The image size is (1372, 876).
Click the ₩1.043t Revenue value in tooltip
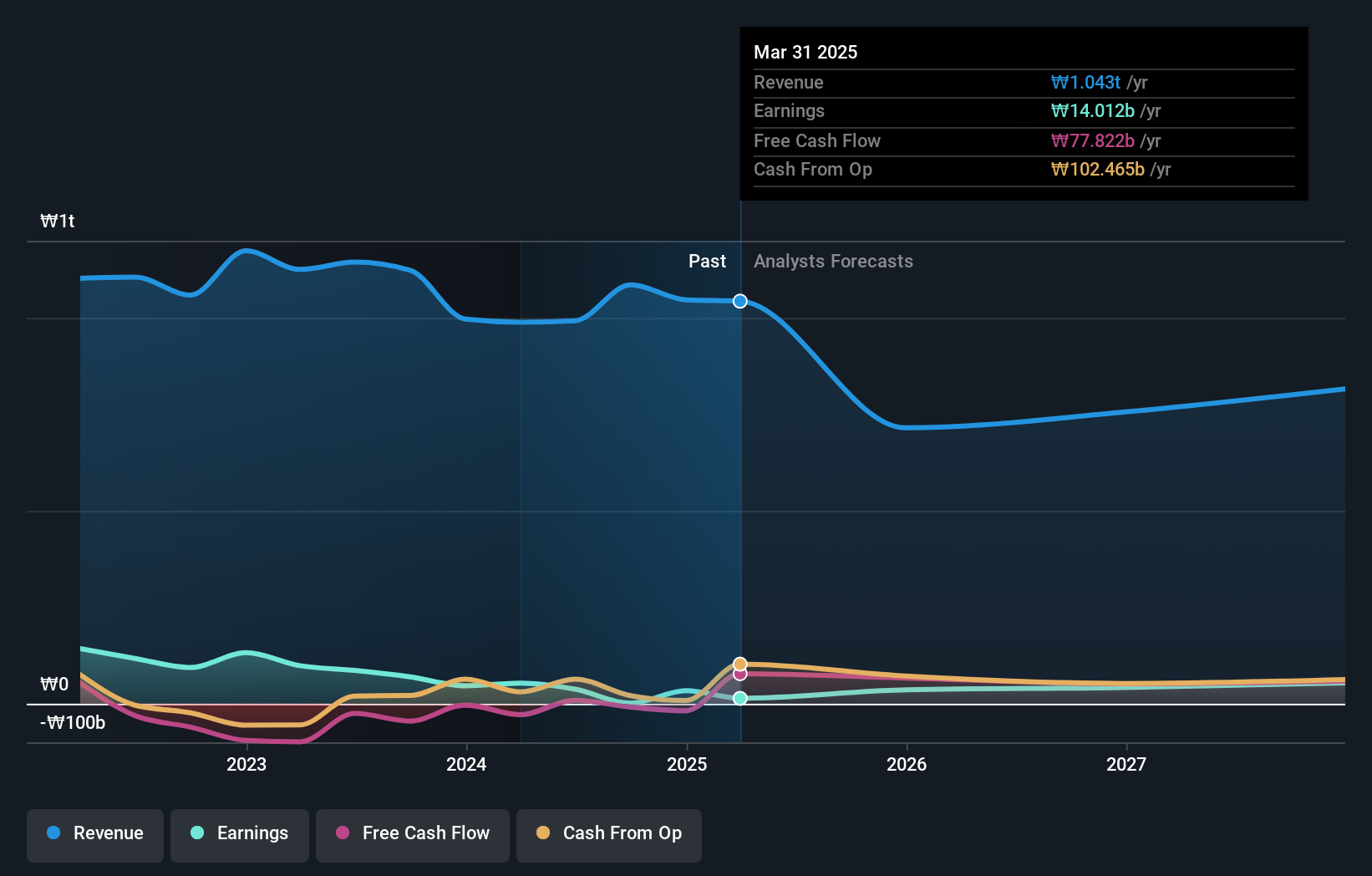[1085, 82]
